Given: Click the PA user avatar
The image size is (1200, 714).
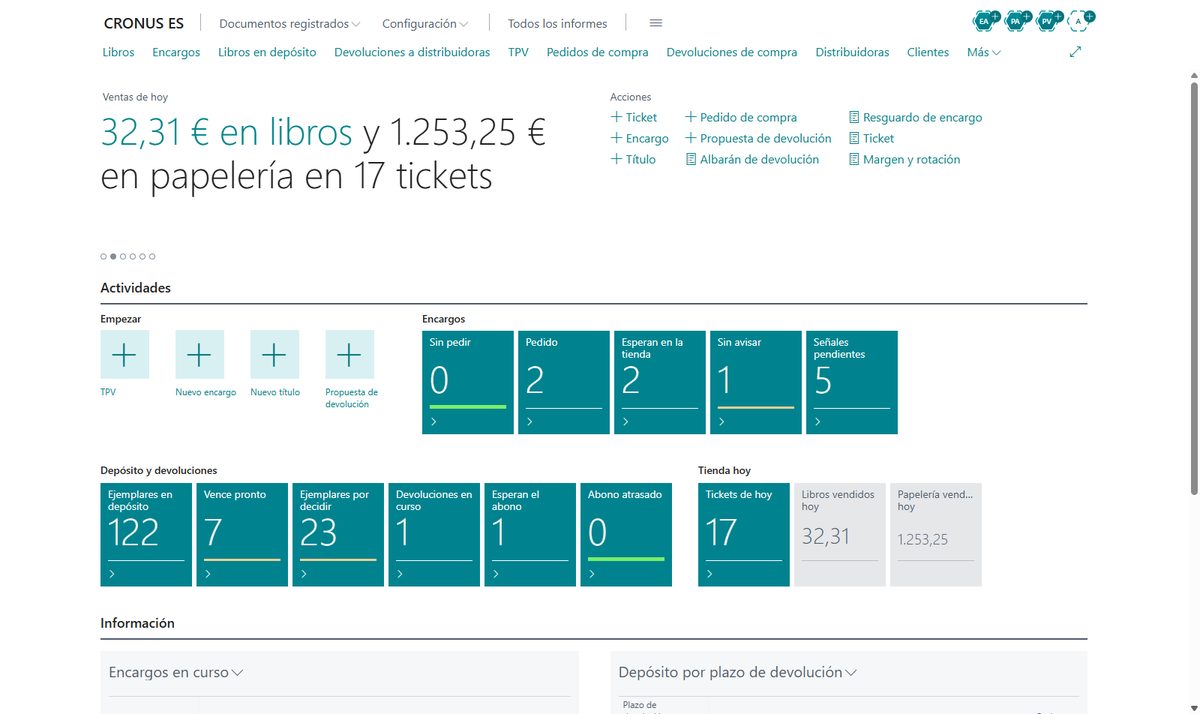Looking at the screenshot, I should (x=1016, y=20).
